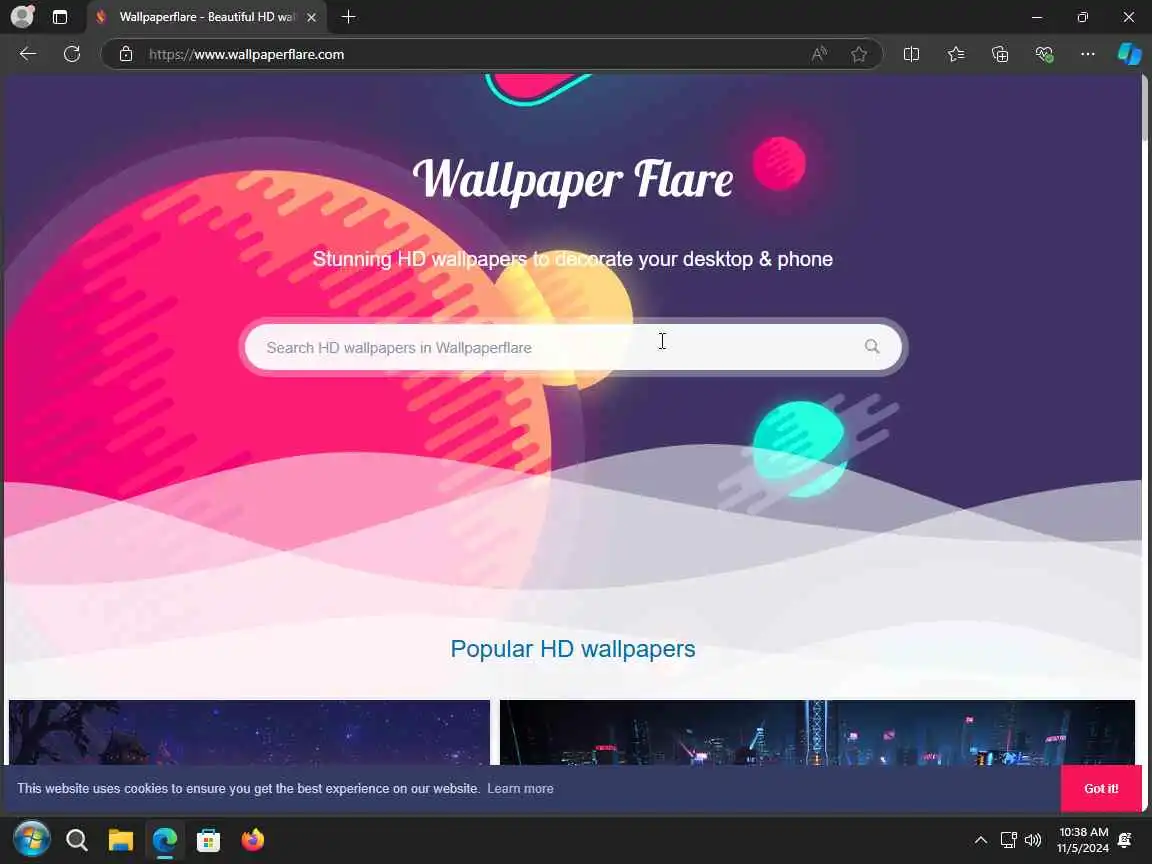Add this page to favorites star
This screenshot has width=1152, height=864.
[x=859, y=54]
